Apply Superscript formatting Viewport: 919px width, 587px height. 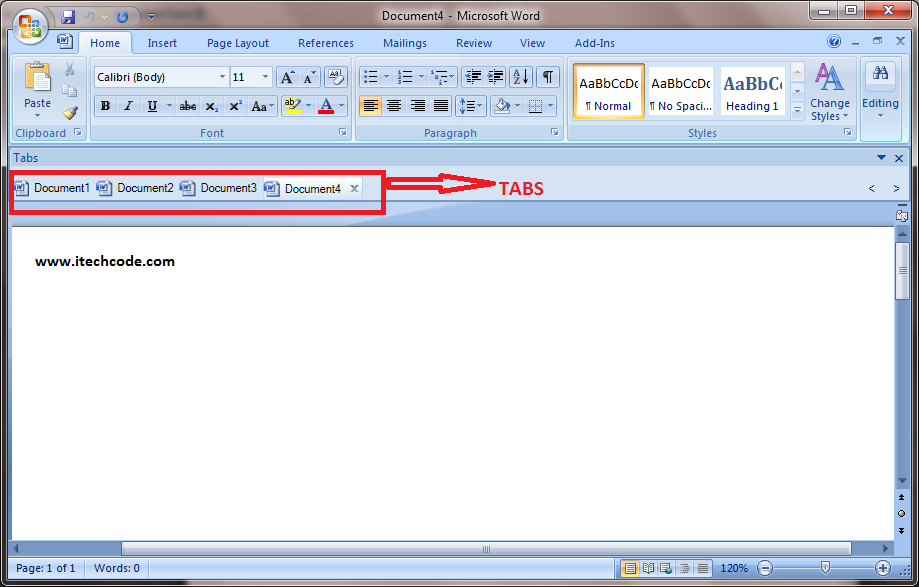pos(235,106)
